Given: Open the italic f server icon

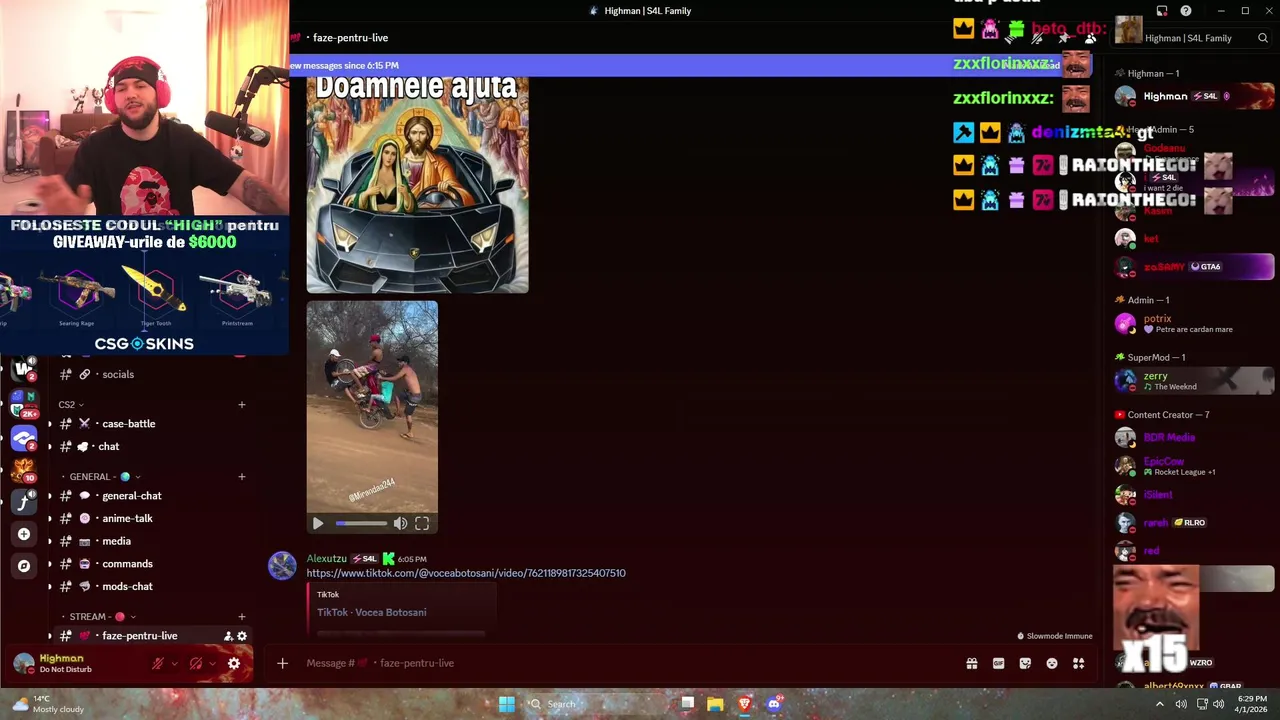Looking at the screenshot, I should pyautogui.click(x=24, y=501).
